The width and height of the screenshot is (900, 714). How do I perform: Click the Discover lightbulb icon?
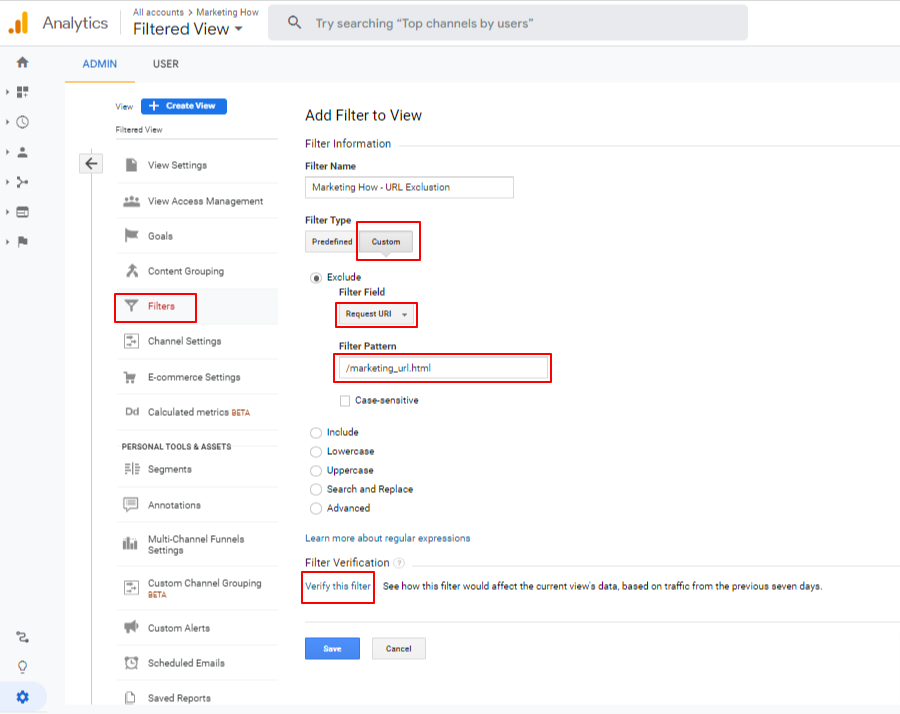[x=22, y=667]
